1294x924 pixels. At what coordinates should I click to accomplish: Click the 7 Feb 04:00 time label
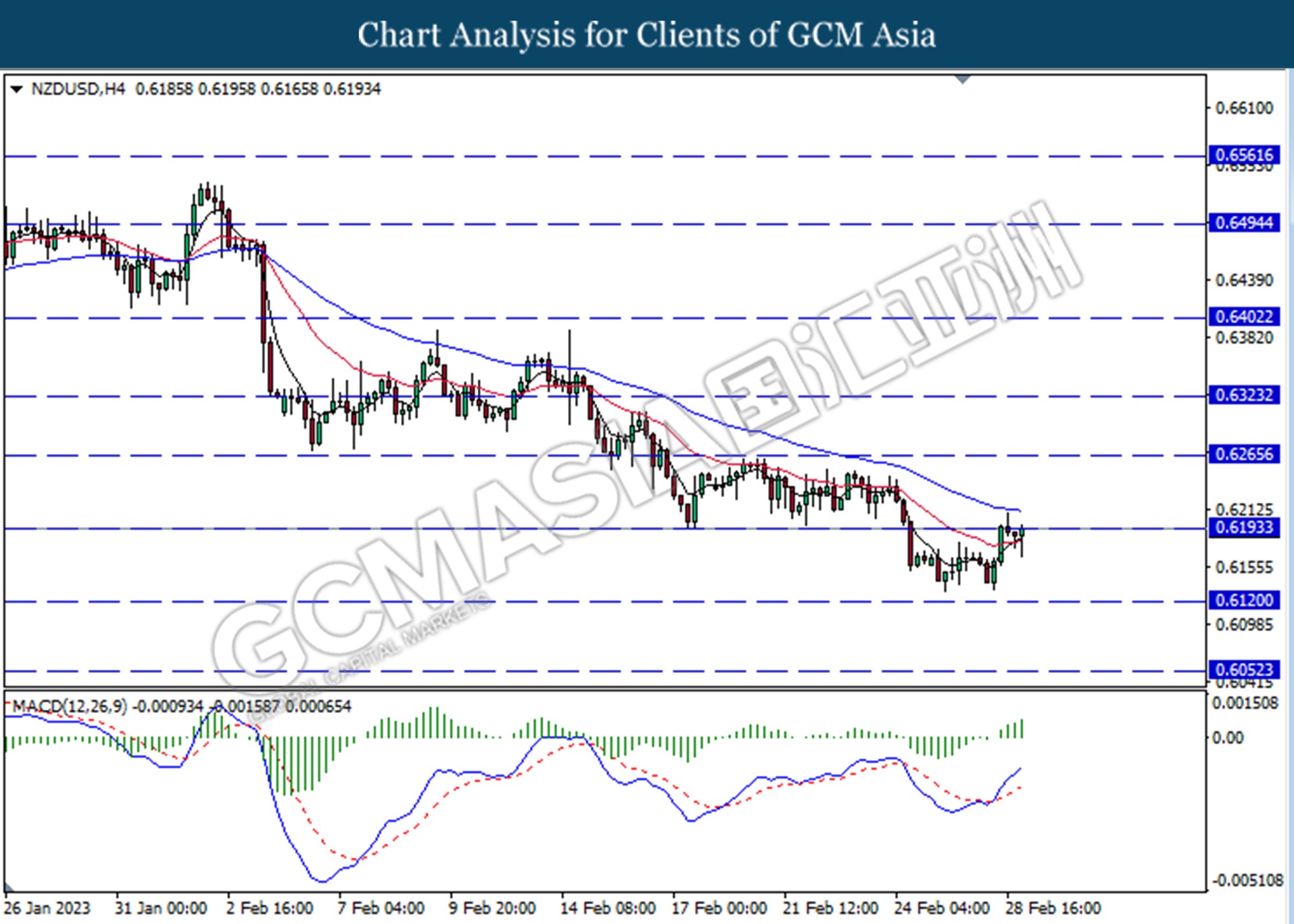click(381, 908)
